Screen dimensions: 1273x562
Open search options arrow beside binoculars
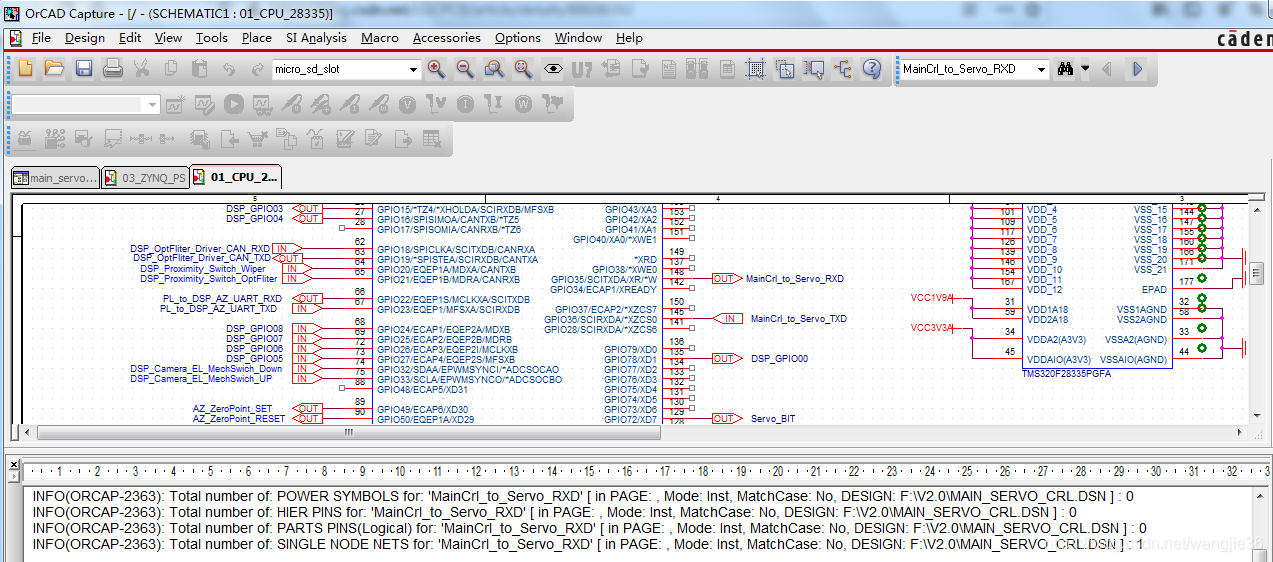[1084, 70]
